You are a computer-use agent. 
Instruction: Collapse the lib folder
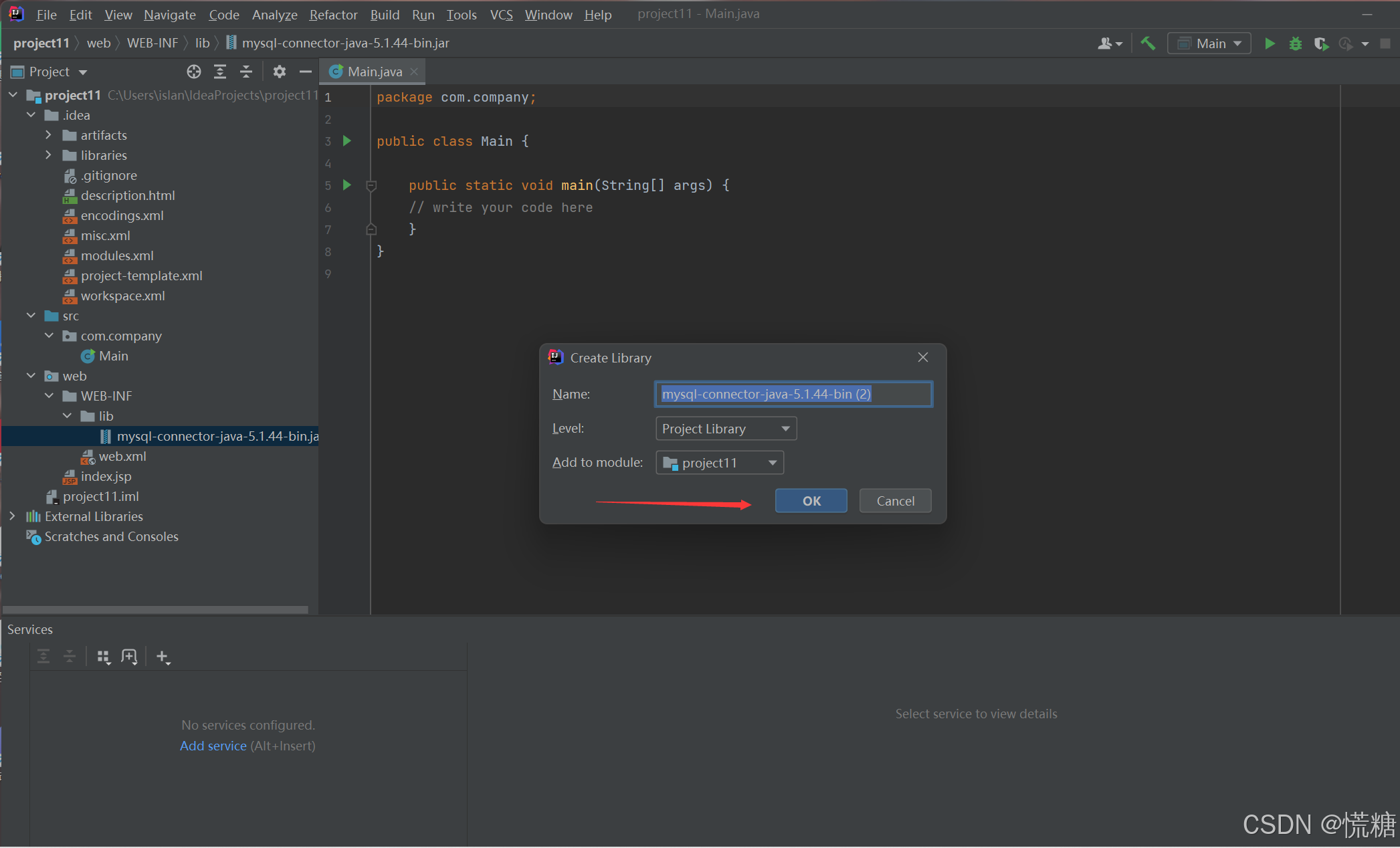click(68, 416)
